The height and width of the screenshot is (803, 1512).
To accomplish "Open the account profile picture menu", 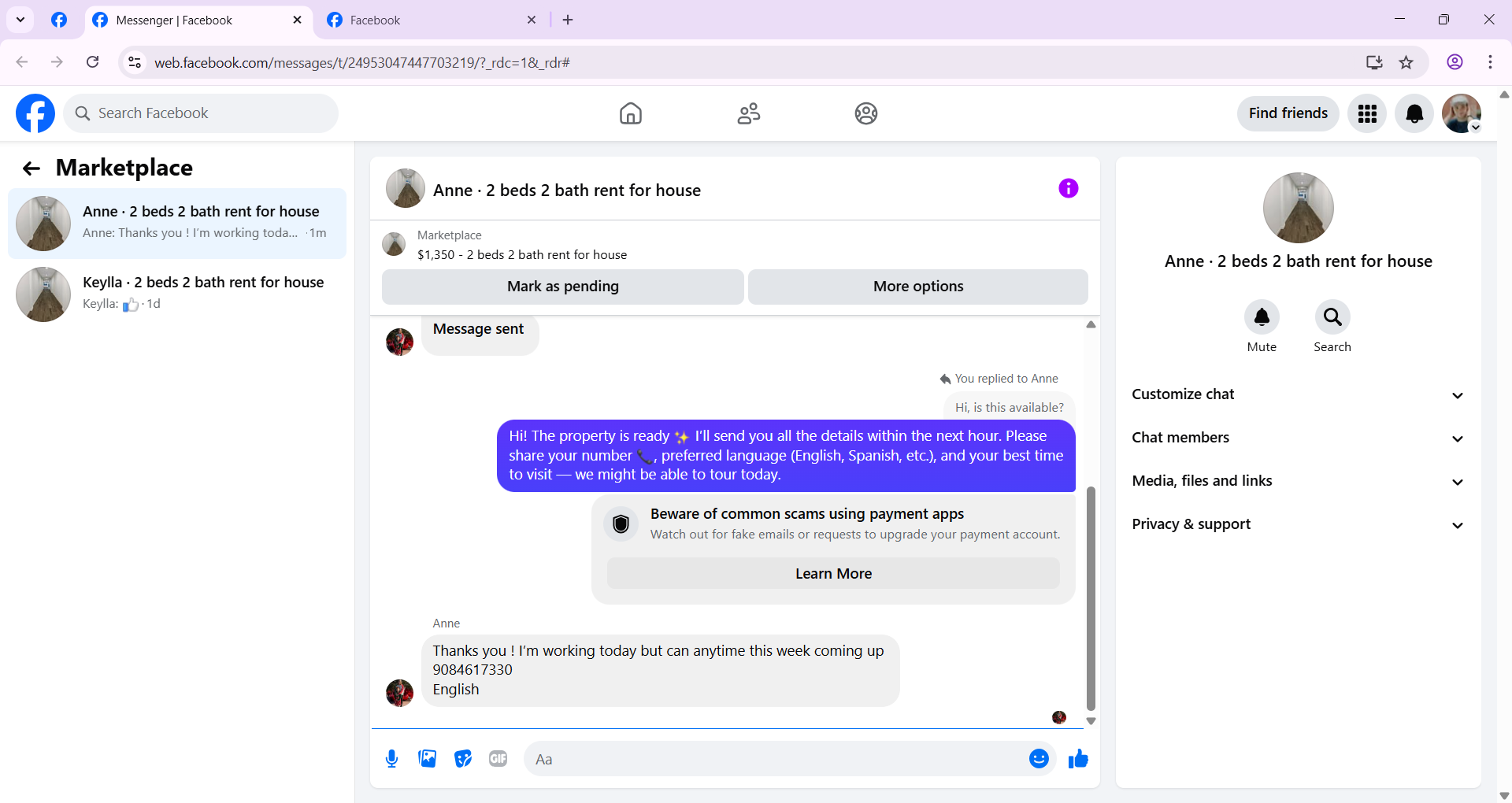I will (x=1462, y=113).
